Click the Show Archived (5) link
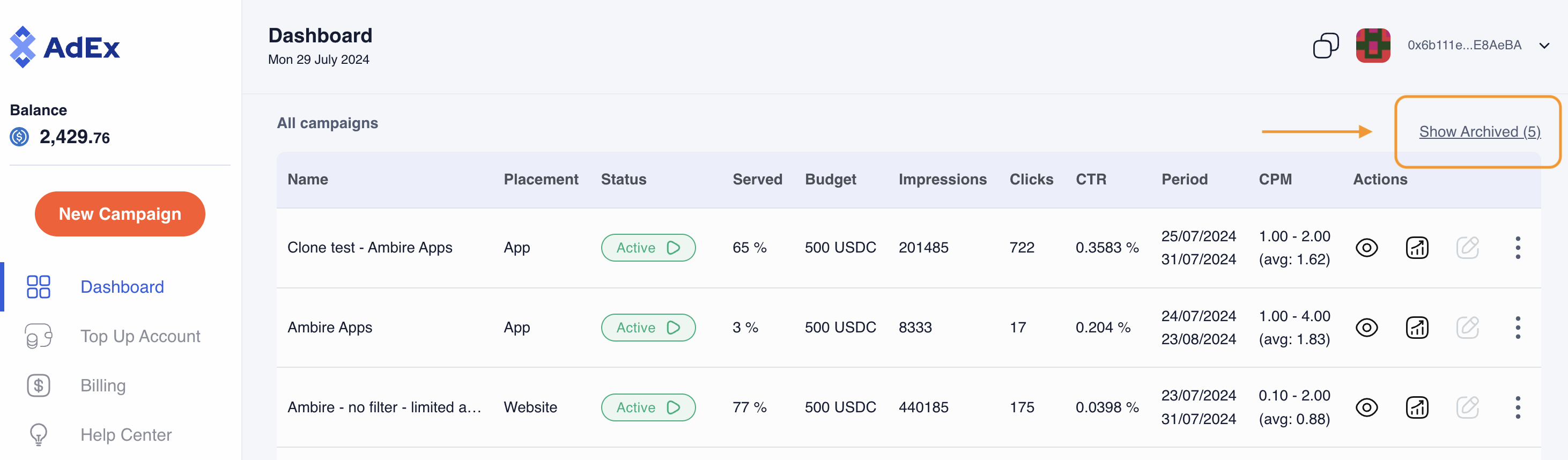This screenshot has width=1568, height=460. coord(1480,131)
